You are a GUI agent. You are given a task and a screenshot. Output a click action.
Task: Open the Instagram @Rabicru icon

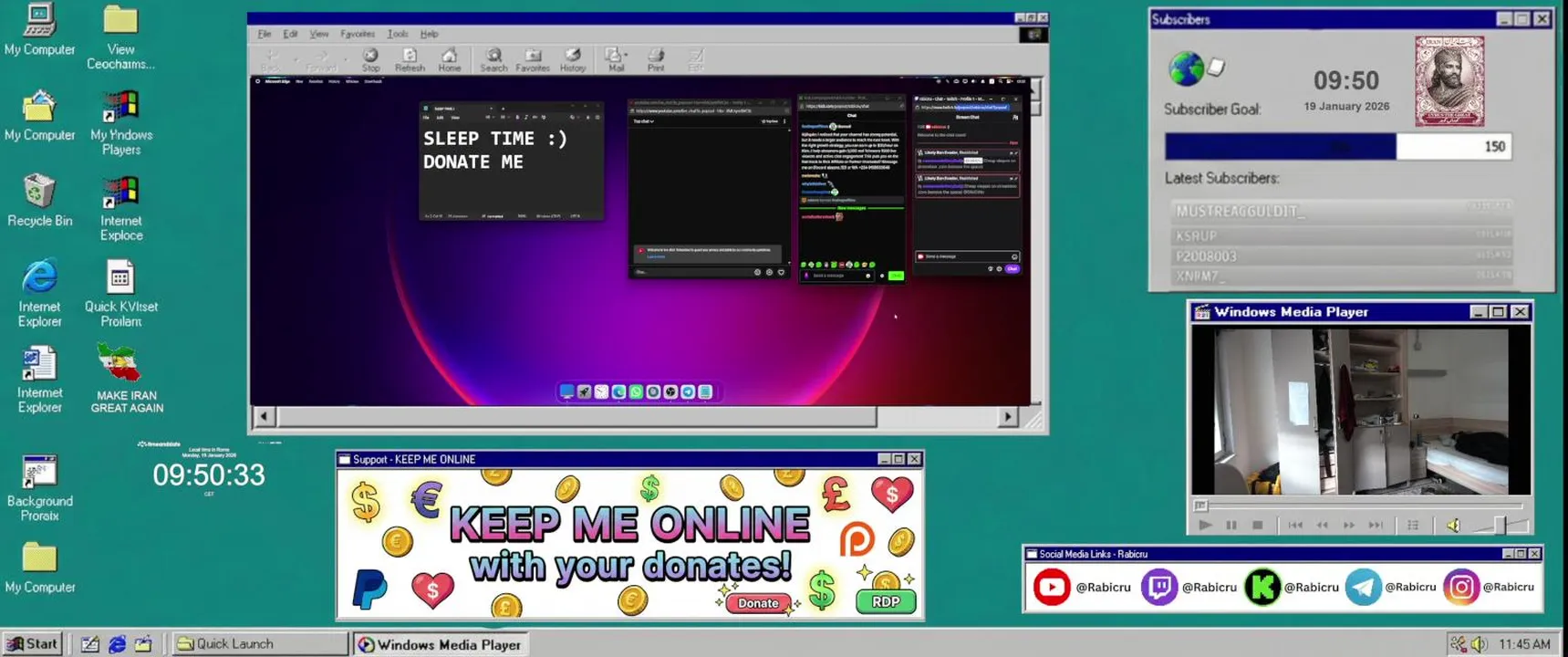click(x=1460, y=587)
